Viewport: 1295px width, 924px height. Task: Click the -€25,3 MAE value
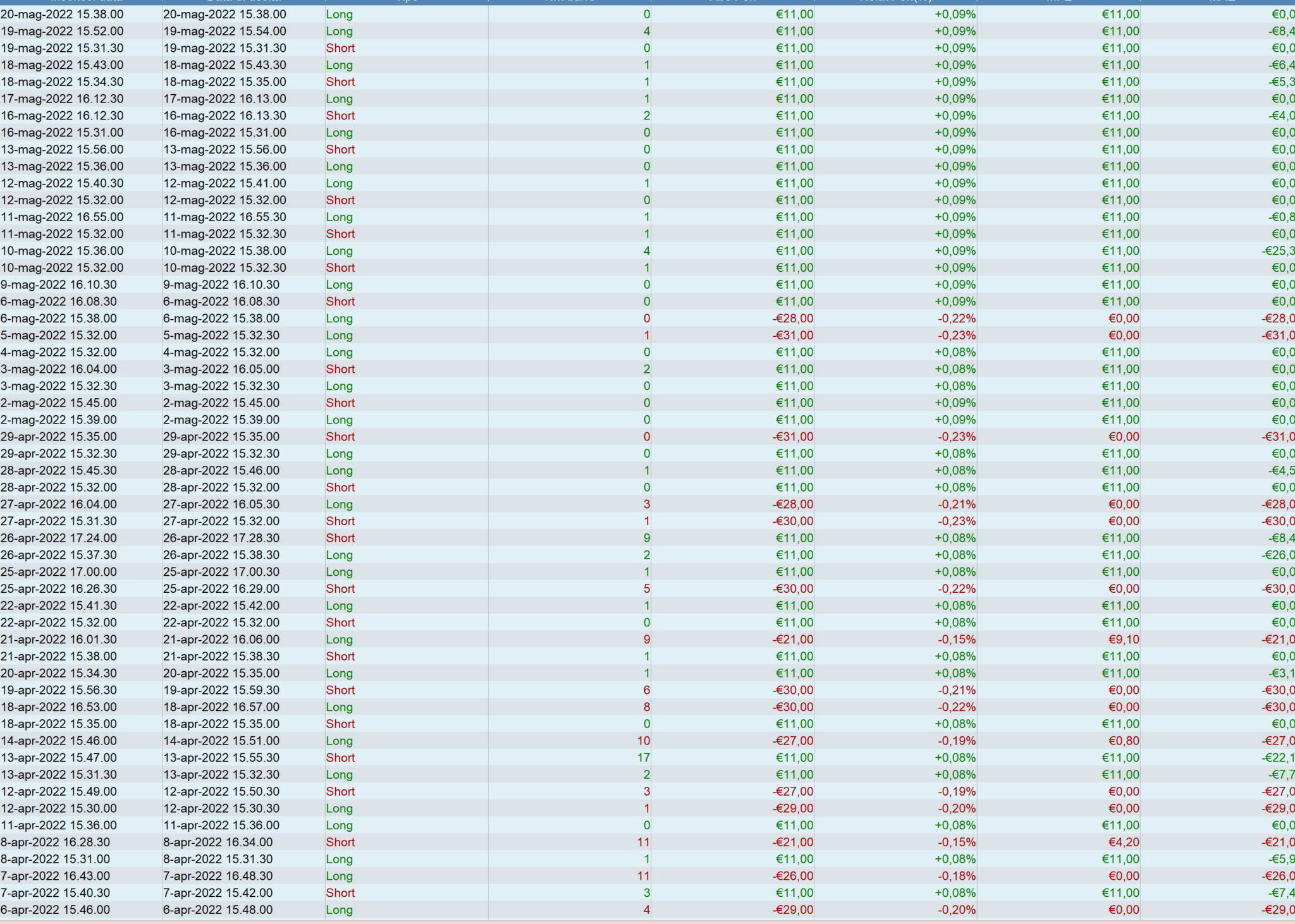point(1277,251)
